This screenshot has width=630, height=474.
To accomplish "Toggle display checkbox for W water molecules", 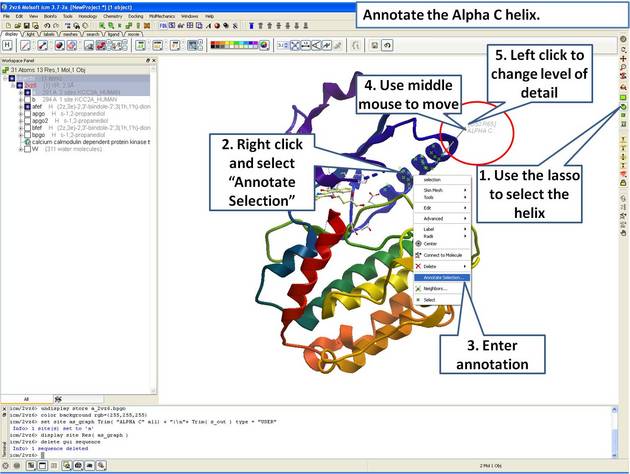I will (x=25, y=149).
